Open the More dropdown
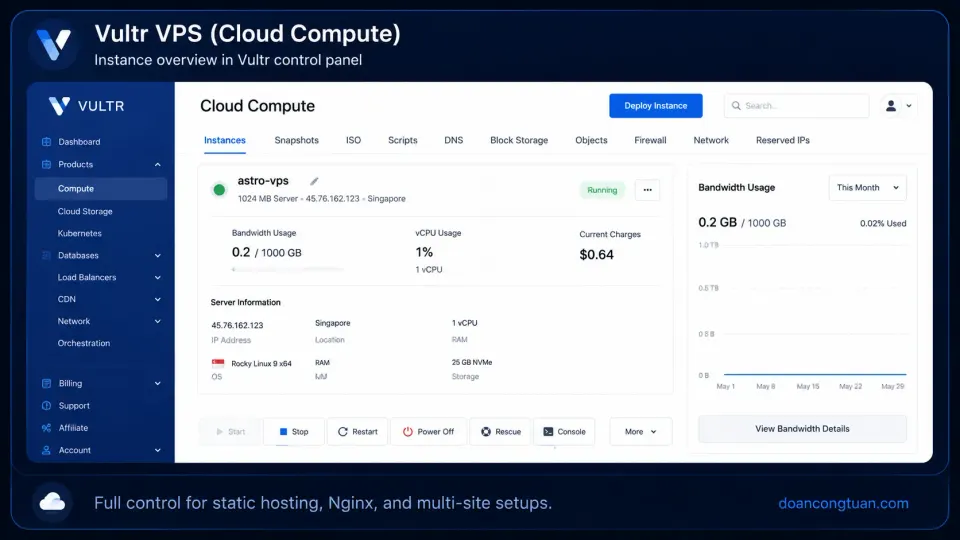The width and height of the screenshot is (960, 540). pos(640,432)
